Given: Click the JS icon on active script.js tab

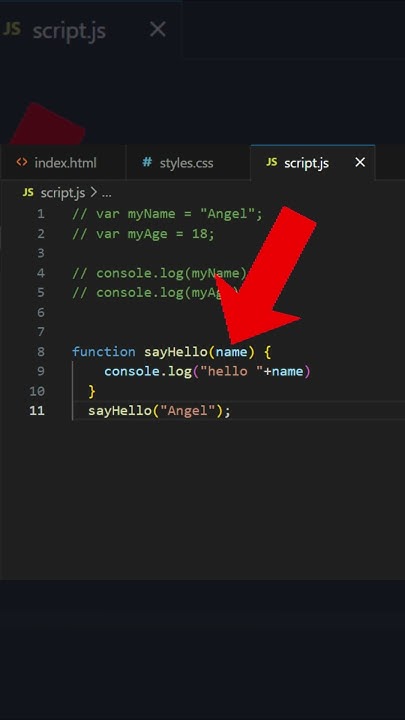Looking at the screenshot, I should coord(272,162).
